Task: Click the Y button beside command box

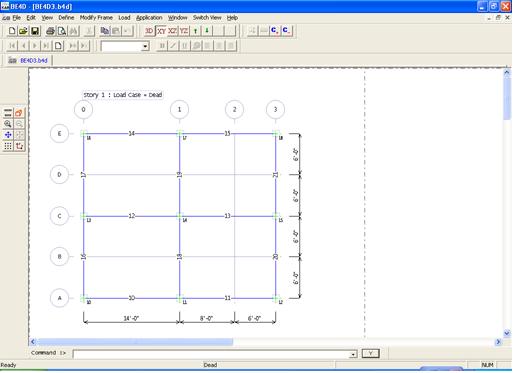Action: pos(370,353)
